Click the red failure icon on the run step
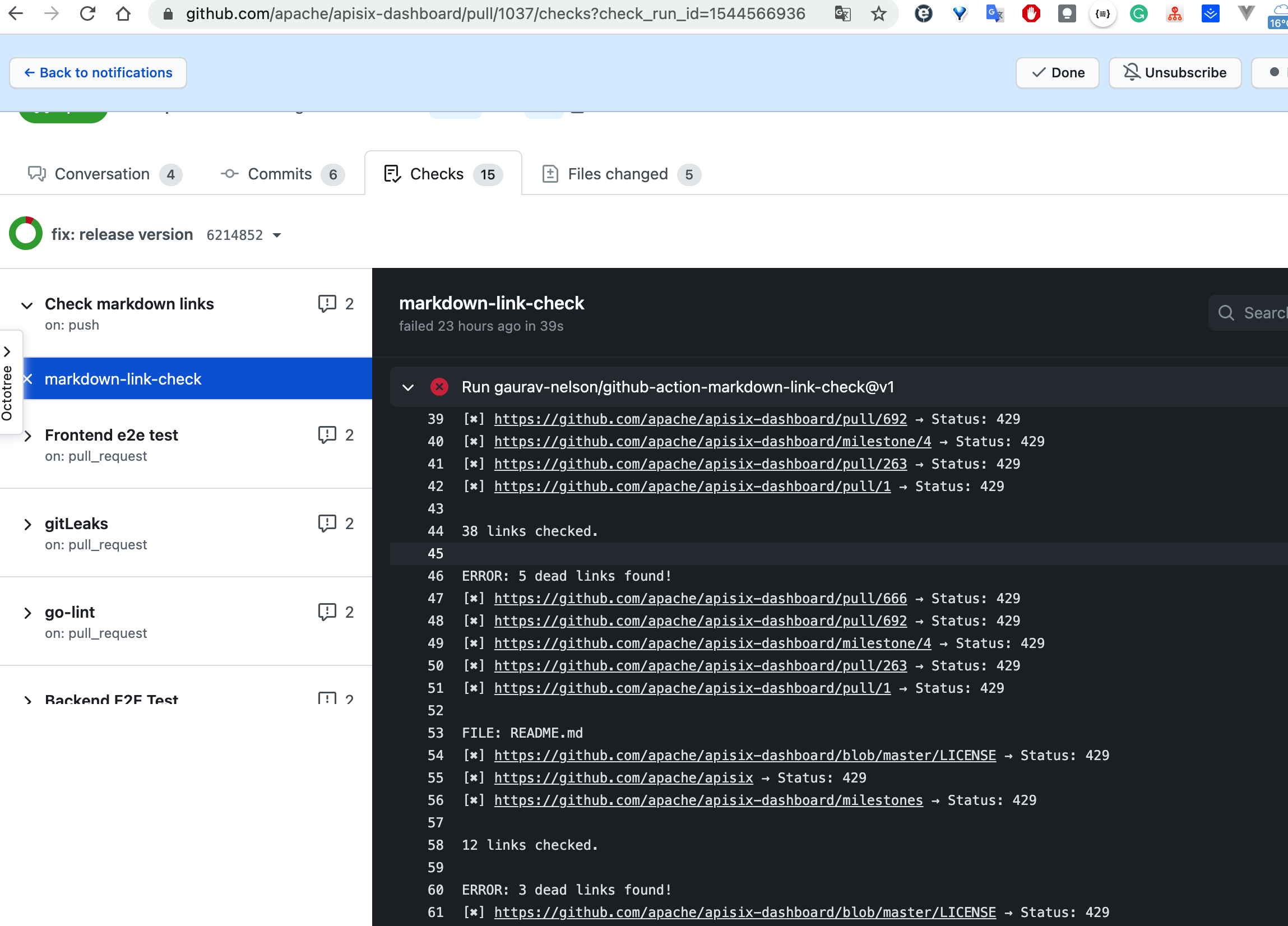Image resolution: width=1288 pixels, height=926 pixels. click(x=438, y=387)
